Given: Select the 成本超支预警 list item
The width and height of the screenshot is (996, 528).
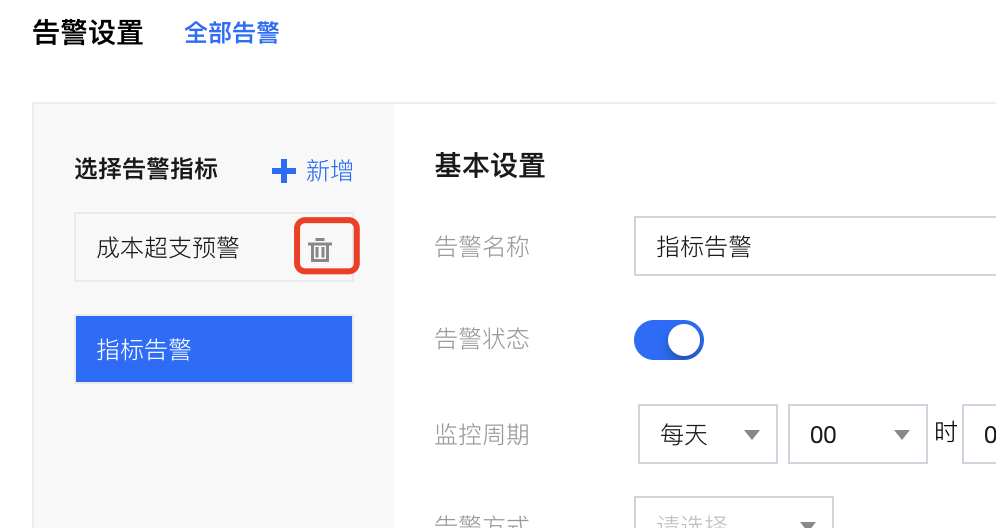Looking at the screenshot, I should [168, 248].
